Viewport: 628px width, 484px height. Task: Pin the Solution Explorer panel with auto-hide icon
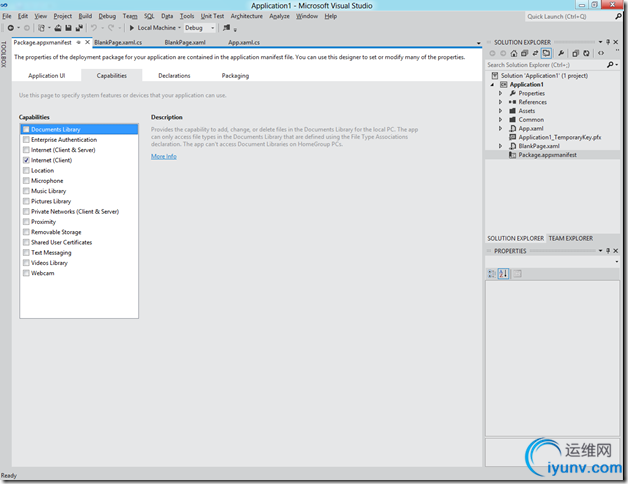(608, 42)
